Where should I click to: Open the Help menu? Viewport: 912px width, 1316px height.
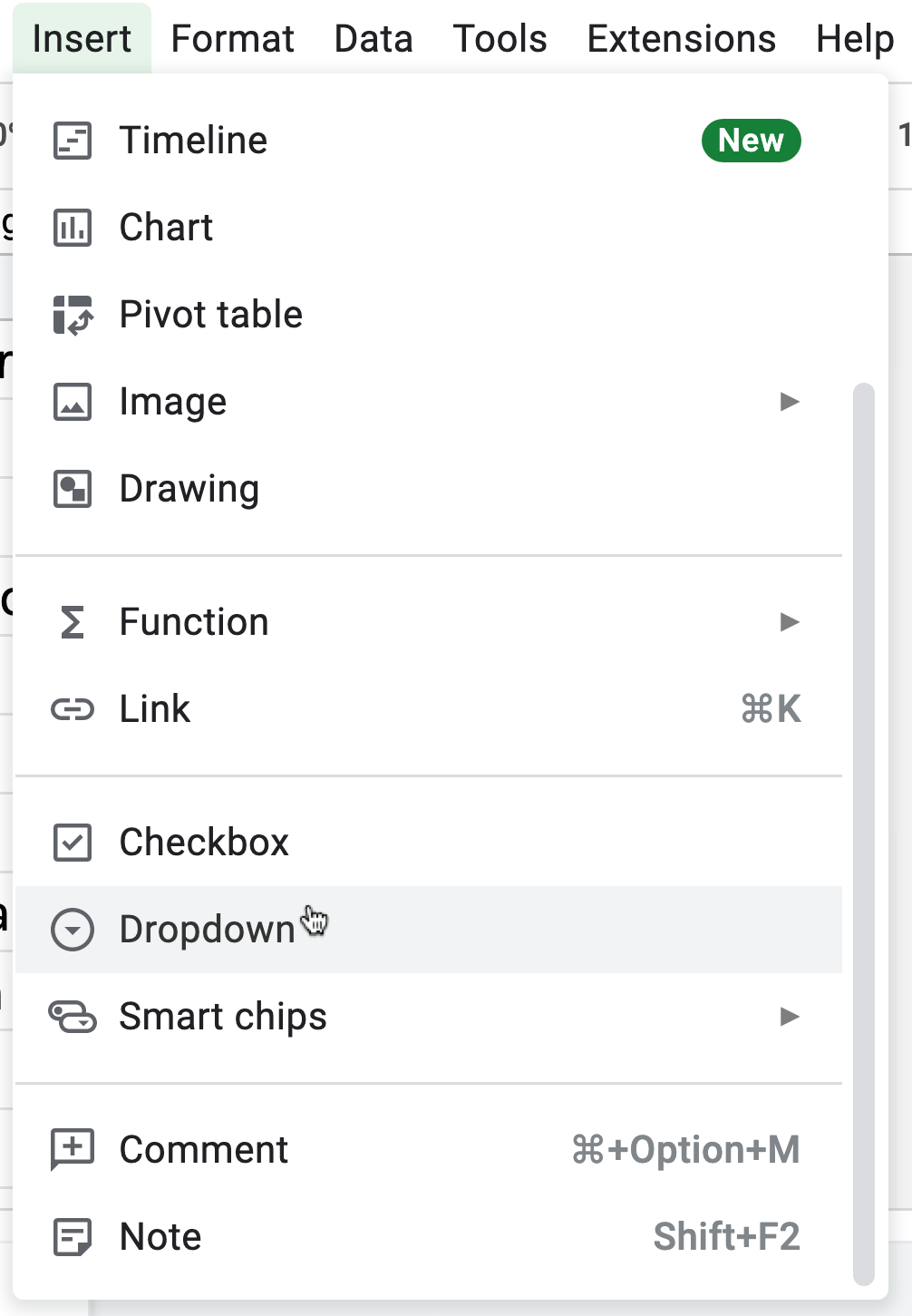point(855,38)
